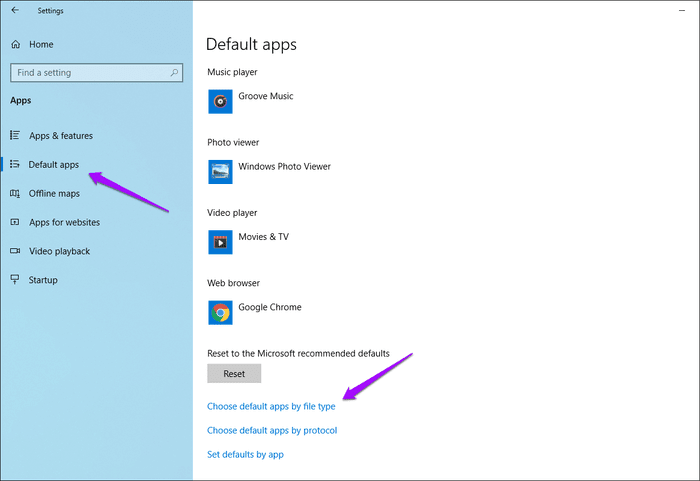Click the Google Chrome icon
This screenshot has width=700, height=481.
(x=220, y=313)
